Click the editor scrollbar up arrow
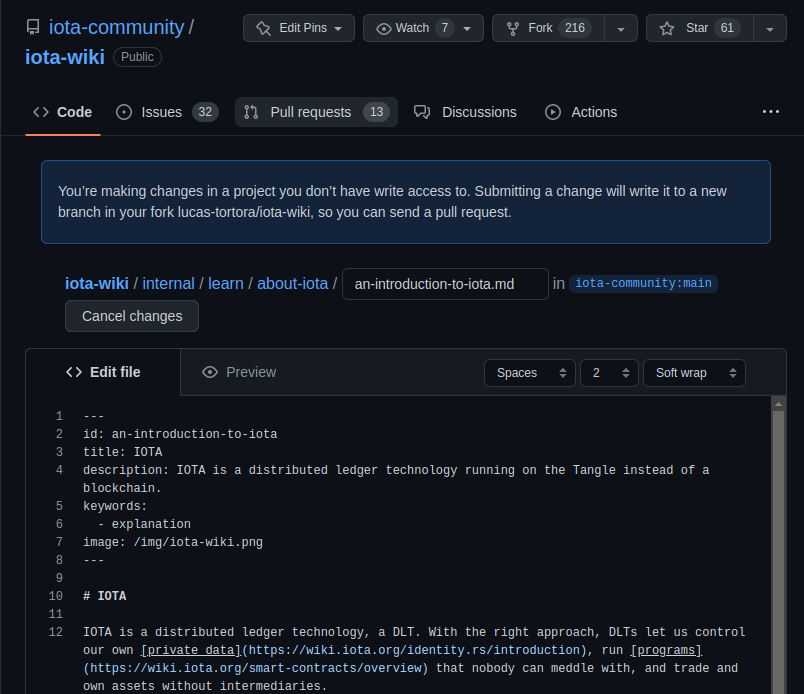 [x=778, y=405]
